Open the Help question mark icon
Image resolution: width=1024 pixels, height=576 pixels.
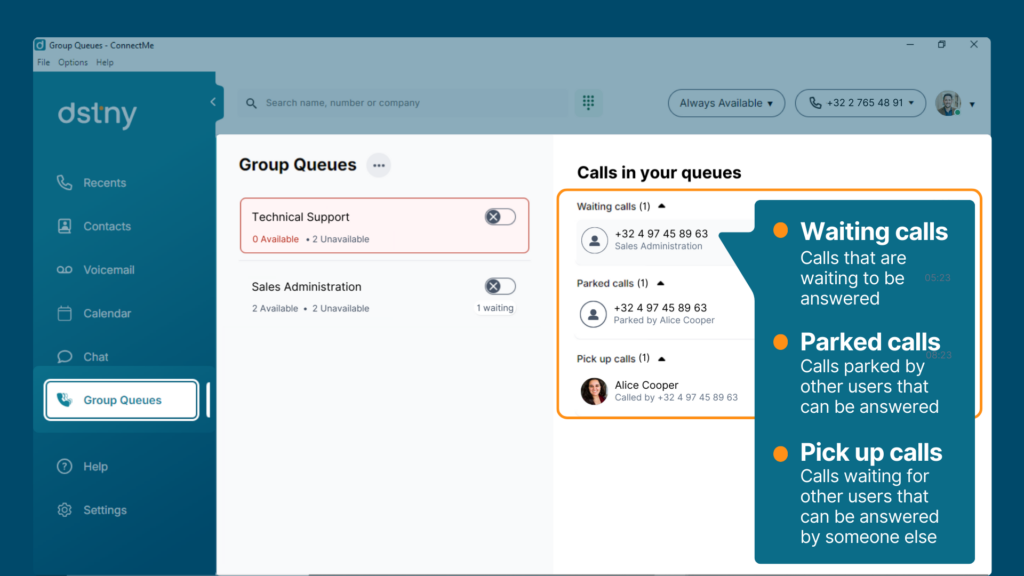[x=64, y=466]
